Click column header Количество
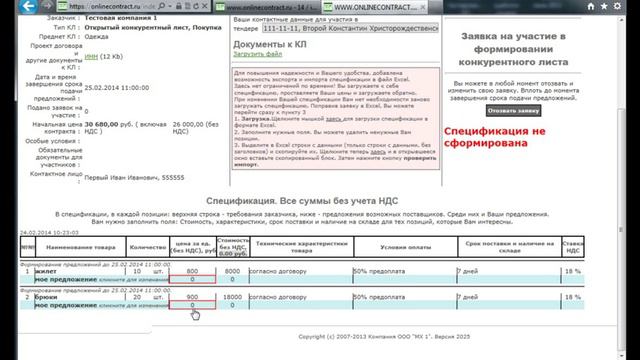Screen dimensions: 640x360 tap(148, 247)
